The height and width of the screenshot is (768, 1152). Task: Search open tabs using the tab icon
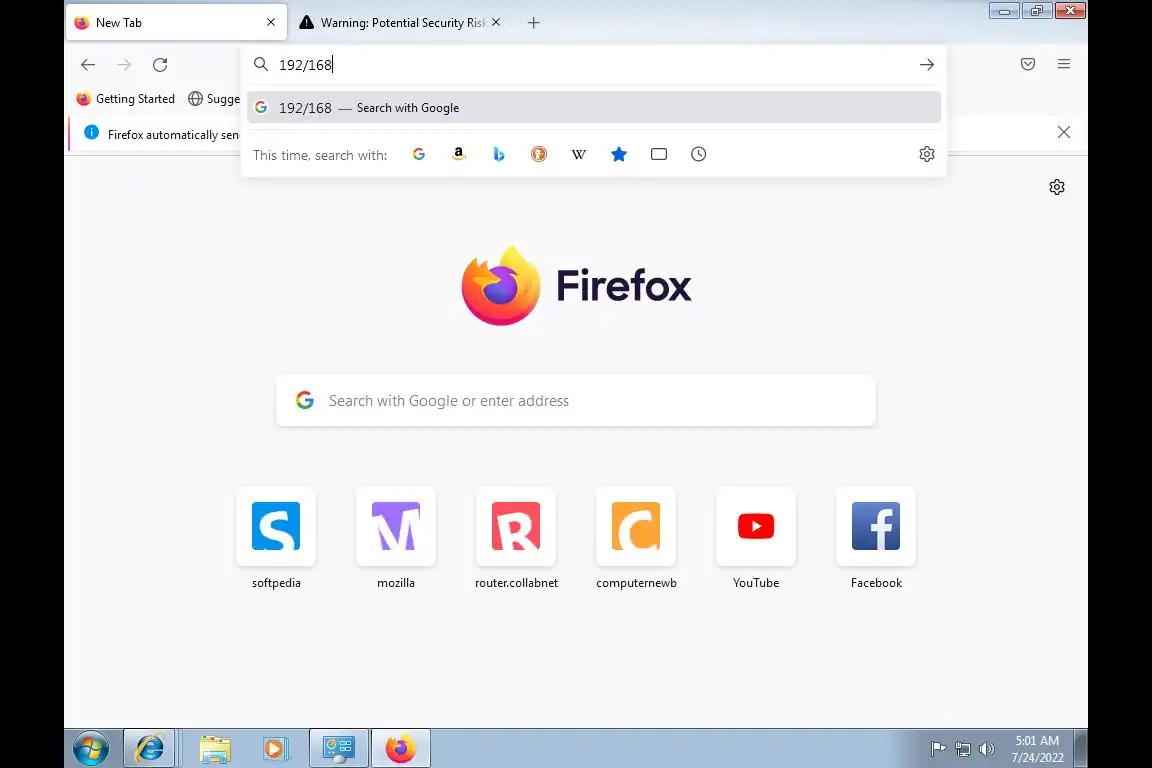pyautogui.click(x=659, y=154)
